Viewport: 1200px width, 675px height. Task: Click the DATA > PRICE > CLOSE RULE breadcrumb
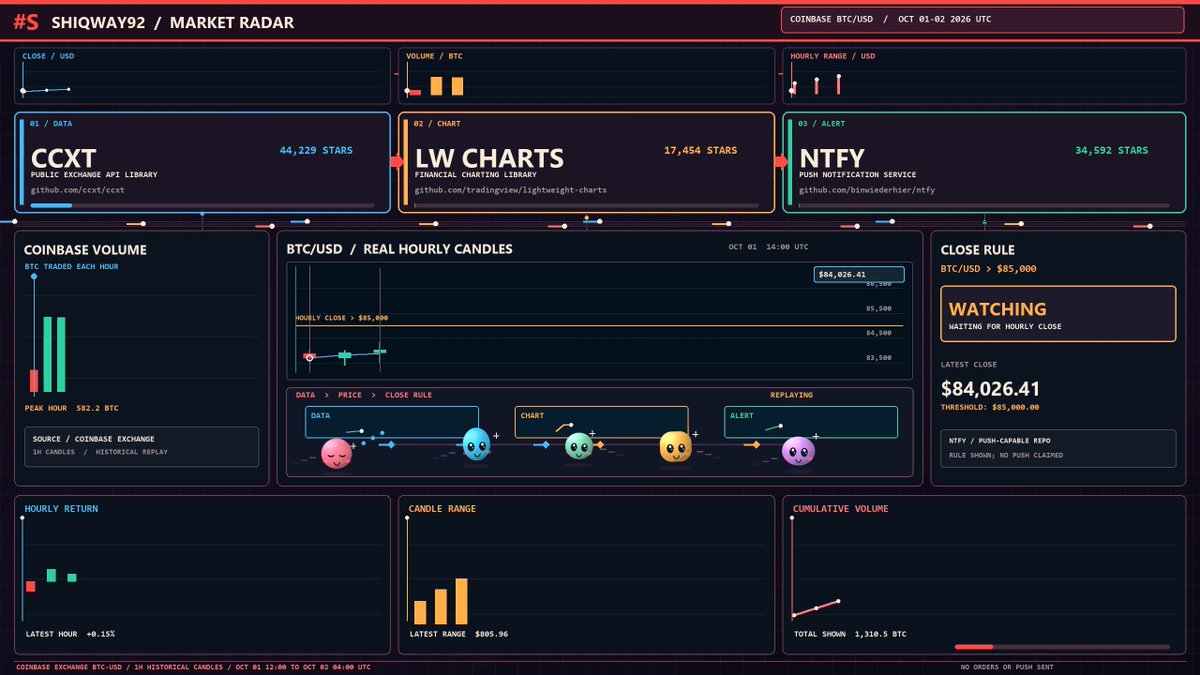point(364,395)
